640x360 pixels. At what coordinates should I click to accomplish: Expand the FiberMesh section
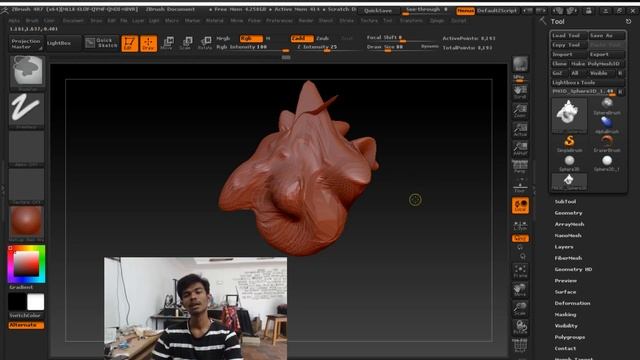(x=568, y=258)
